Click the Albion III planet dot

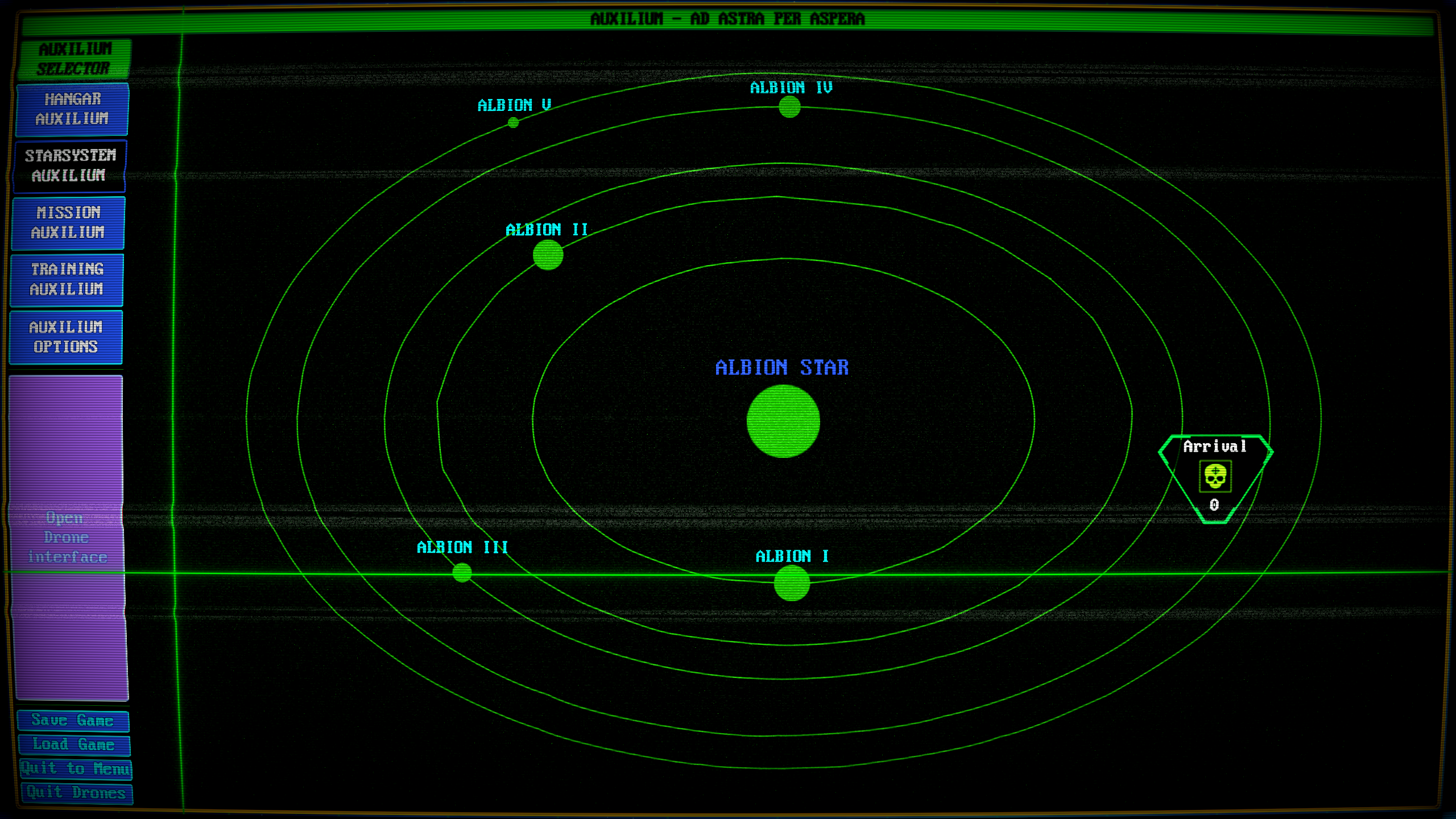click(462, 572)
